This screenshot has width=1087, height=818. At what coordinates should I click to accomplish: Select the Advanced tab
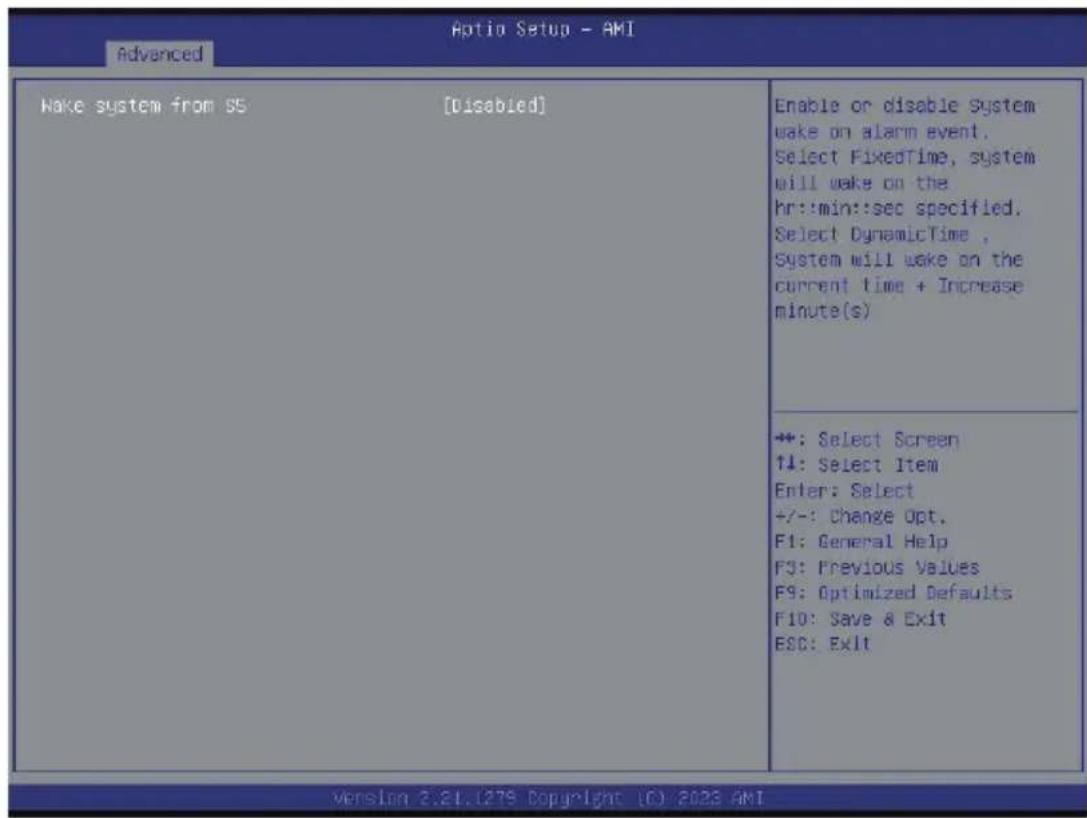point(159,54)
